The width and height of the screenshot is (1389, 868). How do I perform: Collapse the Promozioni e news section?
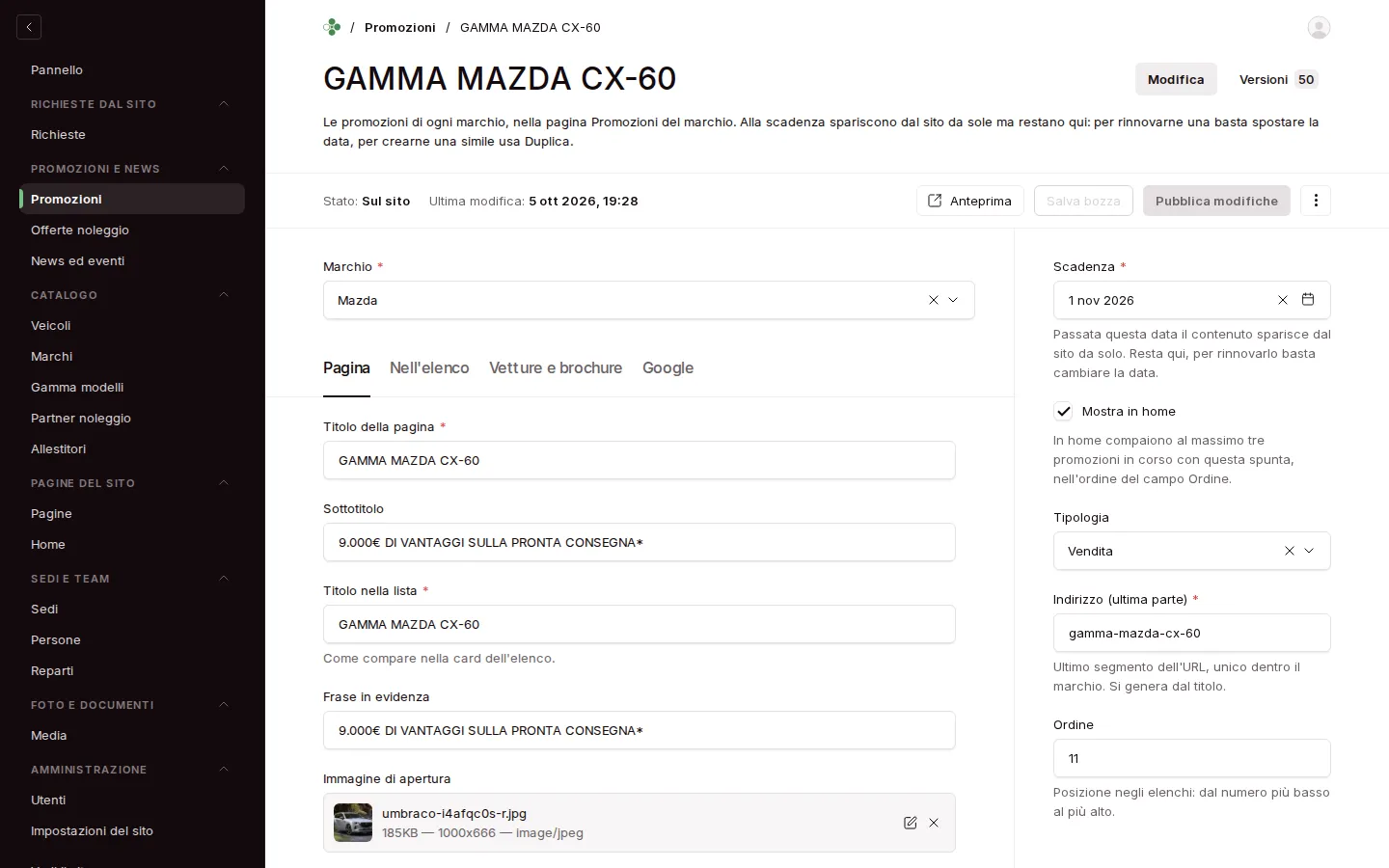[224, 169]
